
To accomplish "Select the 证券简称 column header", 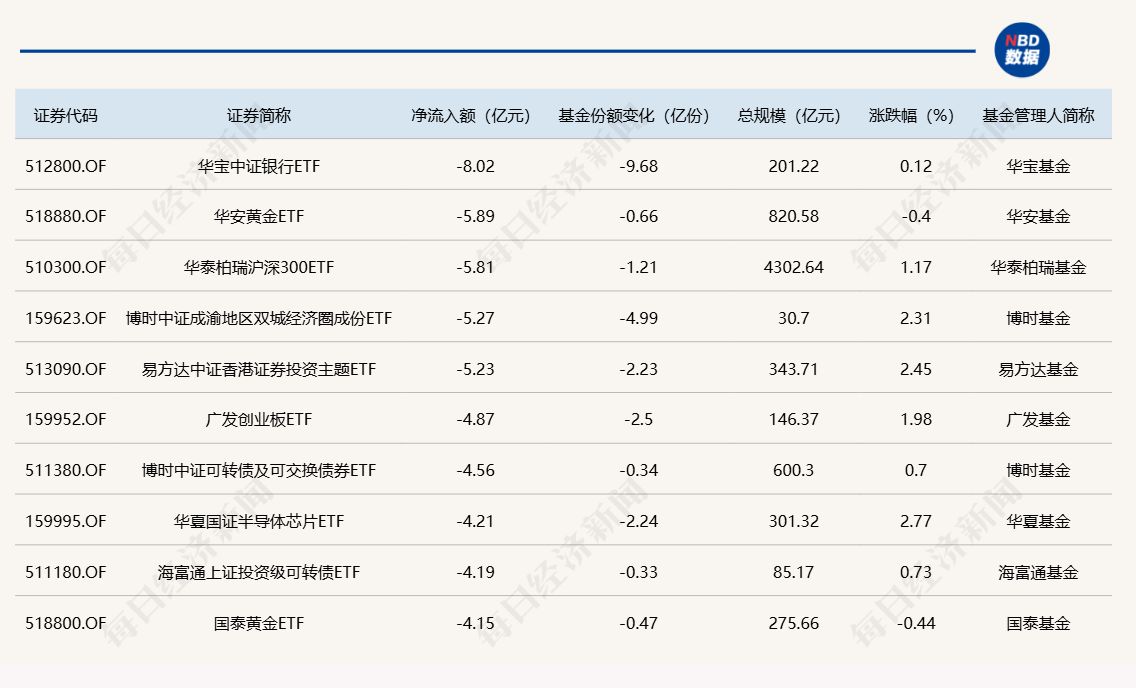I will (259, 116).
